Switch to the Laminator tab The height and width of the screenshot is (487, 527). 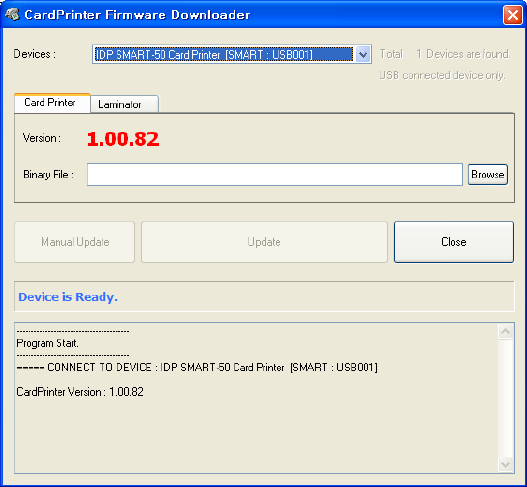(124, 104)
